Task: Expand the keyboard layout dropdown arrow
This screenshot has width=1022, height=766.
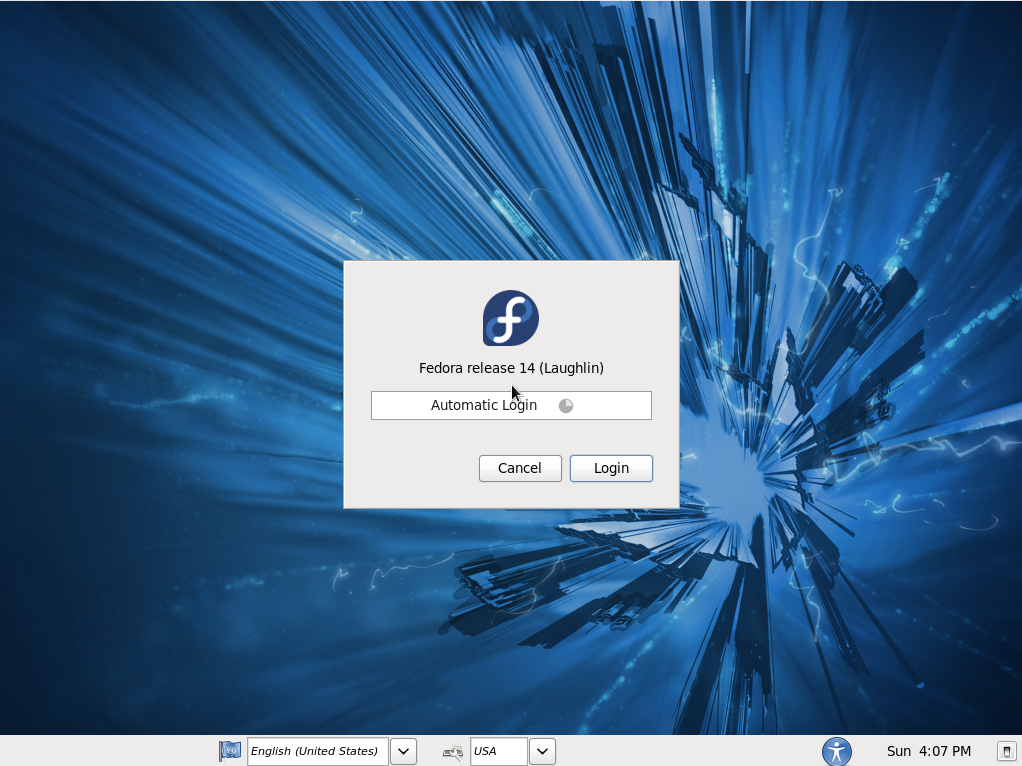Action: (x=542, y=751)
